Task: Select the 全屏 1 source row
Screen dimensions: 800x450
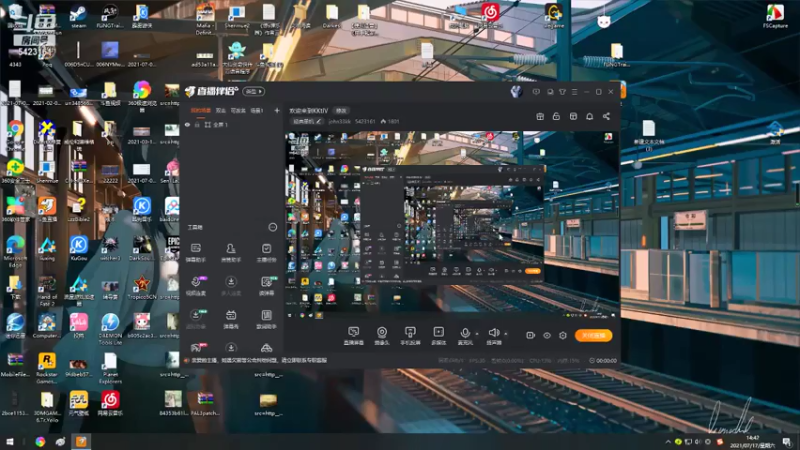Action: (232, 124)
